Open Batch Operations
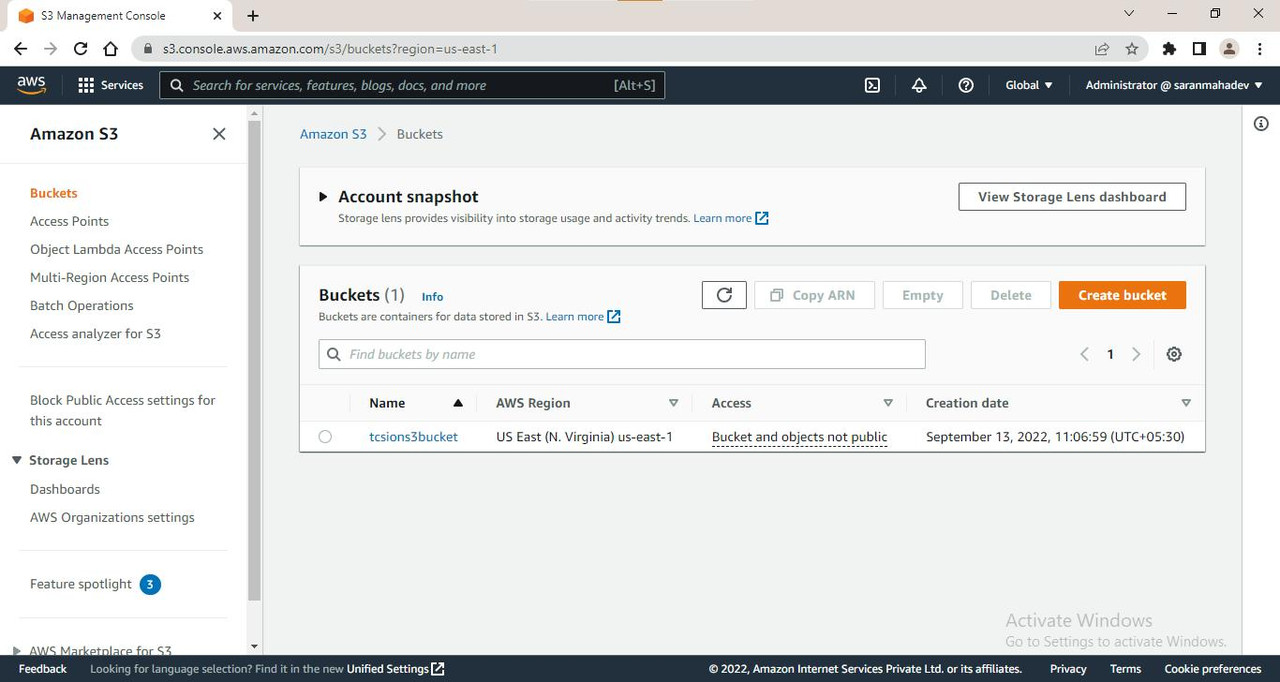This screenshot has height=682, width=1280. pos(81,305)
